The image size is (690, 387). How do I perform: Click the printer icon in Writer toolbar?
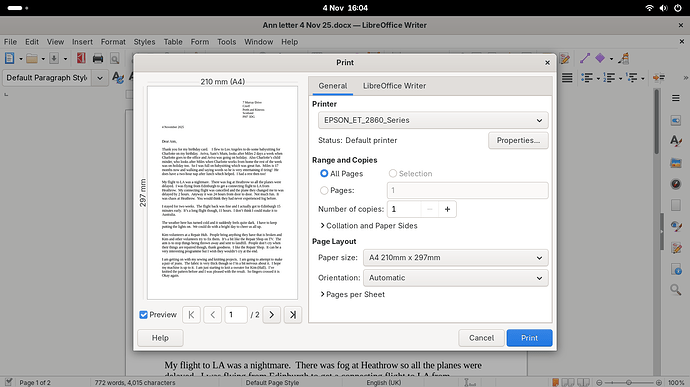[x=98, y=58]
